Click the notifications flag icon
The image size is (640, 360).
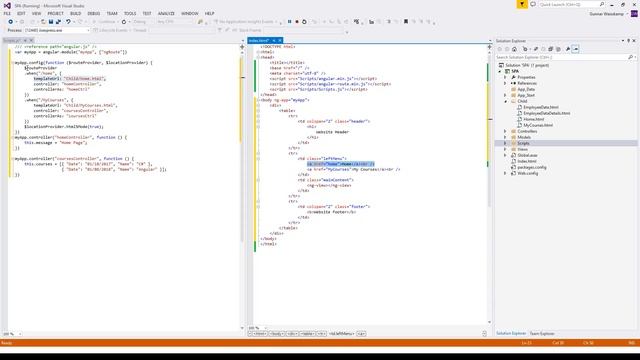(522, 4)
